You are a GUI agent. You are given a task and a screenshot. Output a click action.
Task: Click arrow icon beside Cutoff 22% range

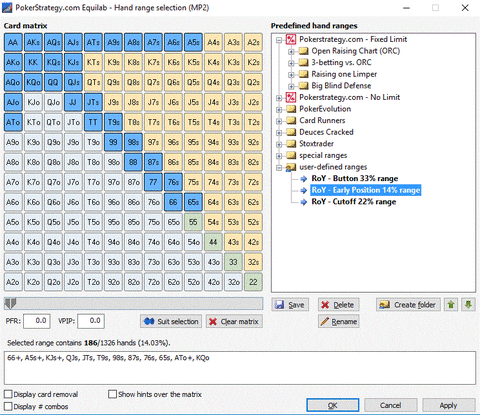tap(303, 202)
